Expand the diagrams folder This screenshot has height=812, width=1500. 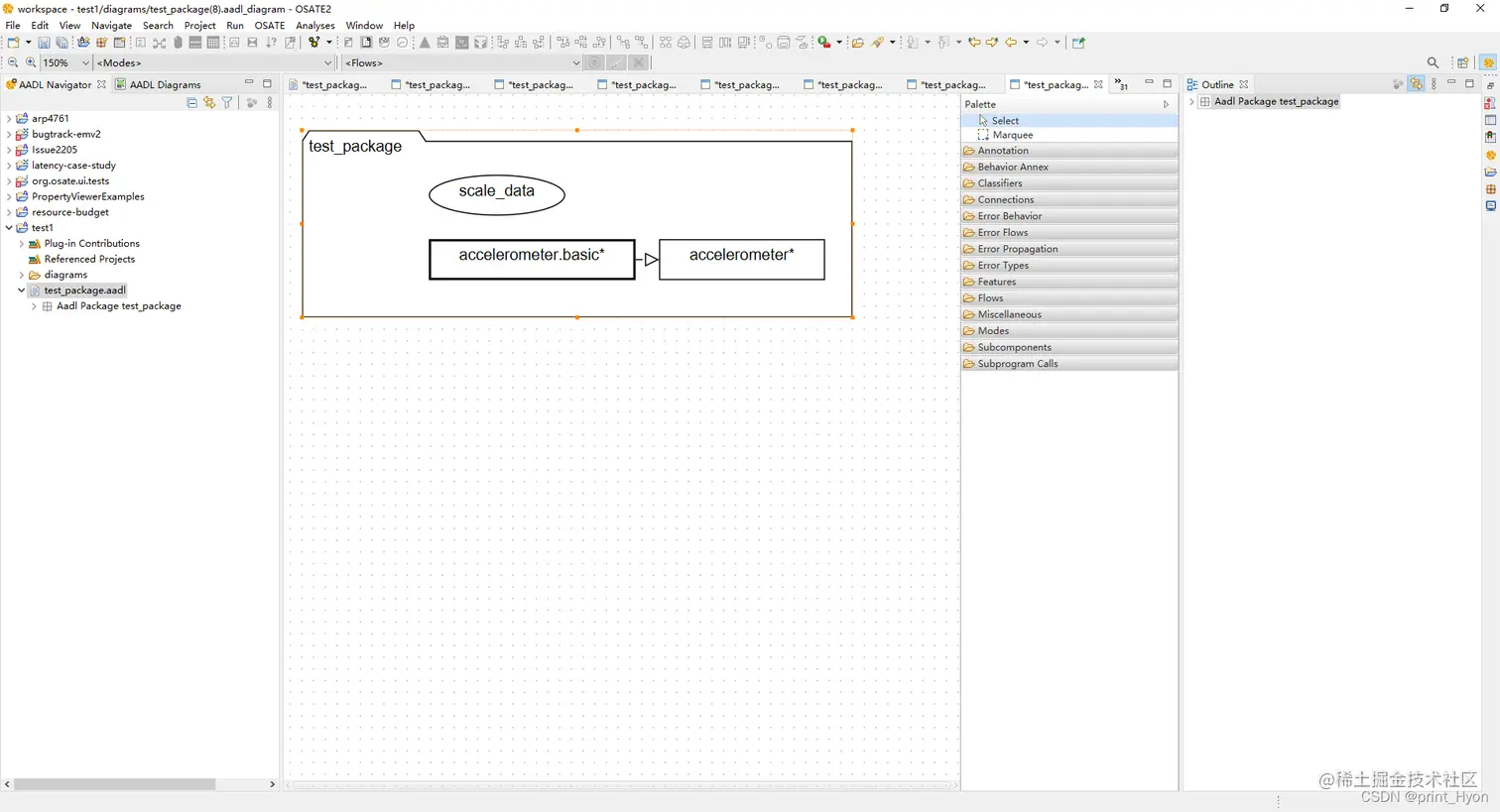coord(22,275)
